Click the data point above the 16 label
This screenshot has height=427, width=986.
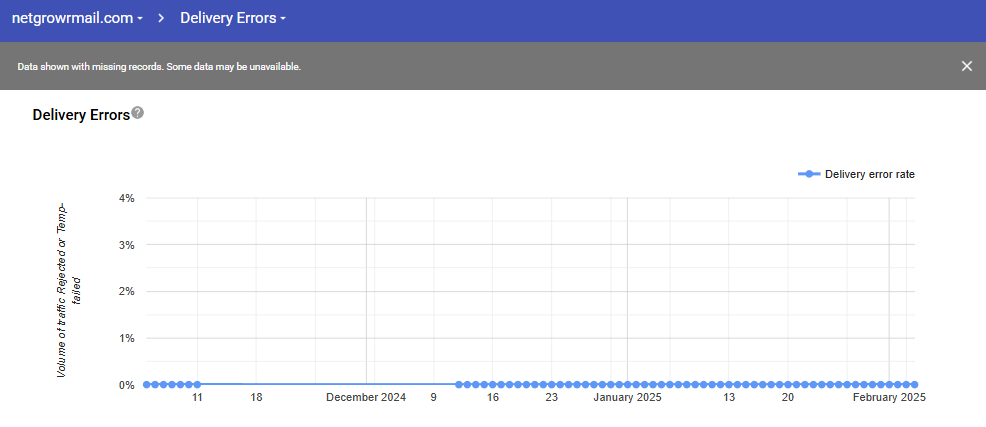[493, 384]
